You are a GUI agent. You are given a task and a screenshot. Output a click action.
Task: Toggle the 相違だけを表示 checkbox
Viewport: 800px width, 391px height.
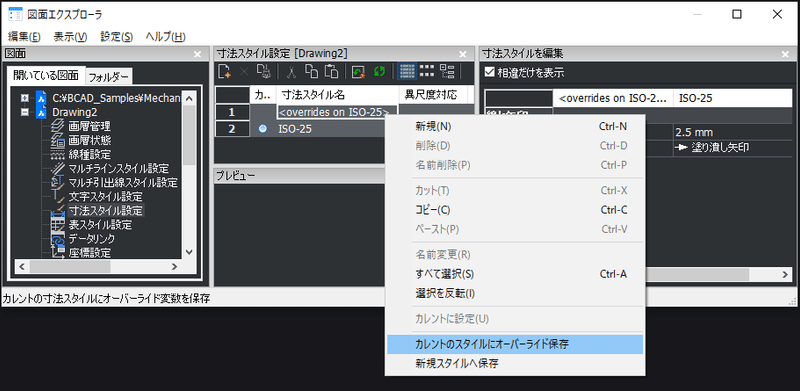point(489,72)
